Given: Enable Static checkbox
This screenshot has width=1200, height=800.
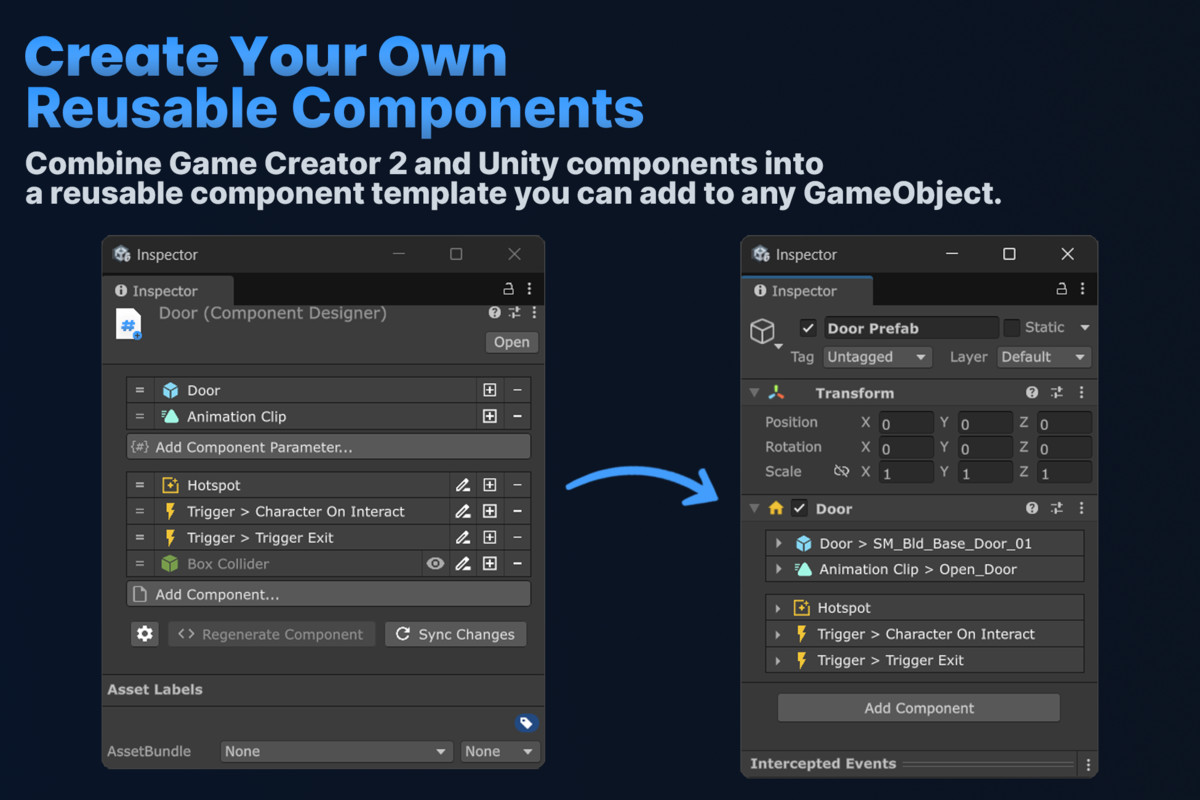Looking at the screenshot, I should pos(1012,327).
